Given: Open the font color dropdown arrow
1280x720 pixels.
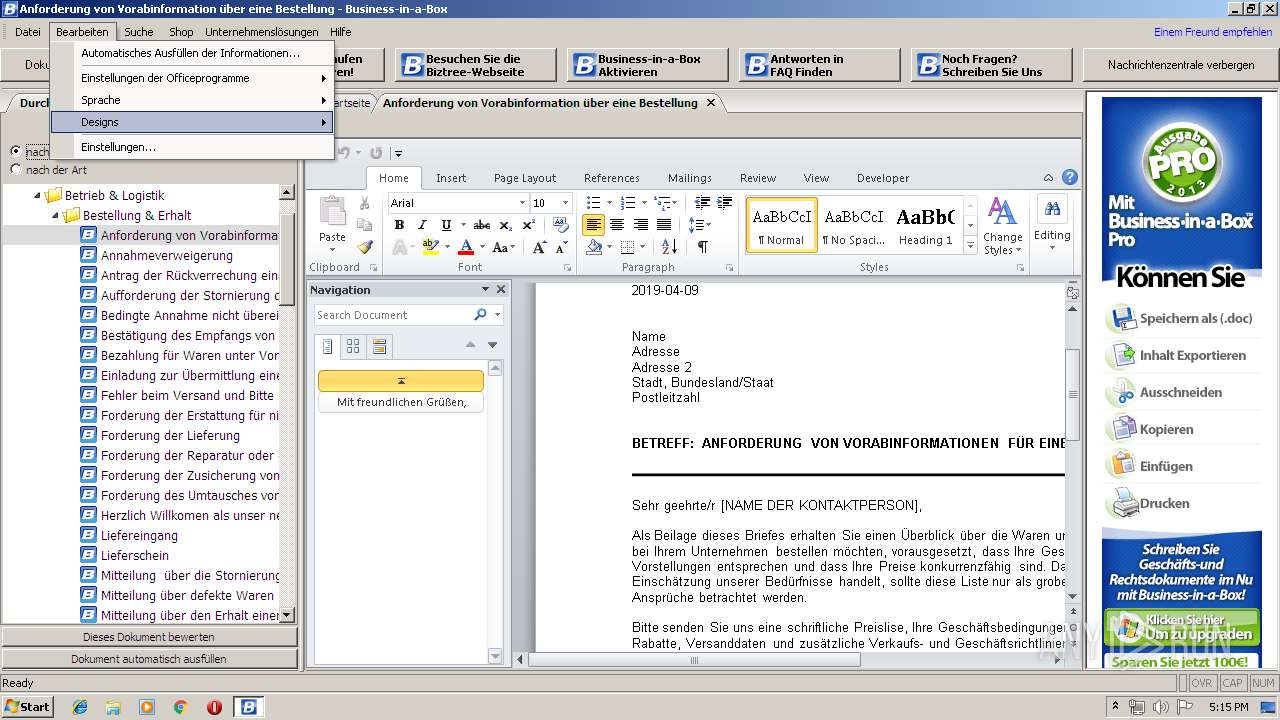Looking at the screenshot, I should [481, 247].
